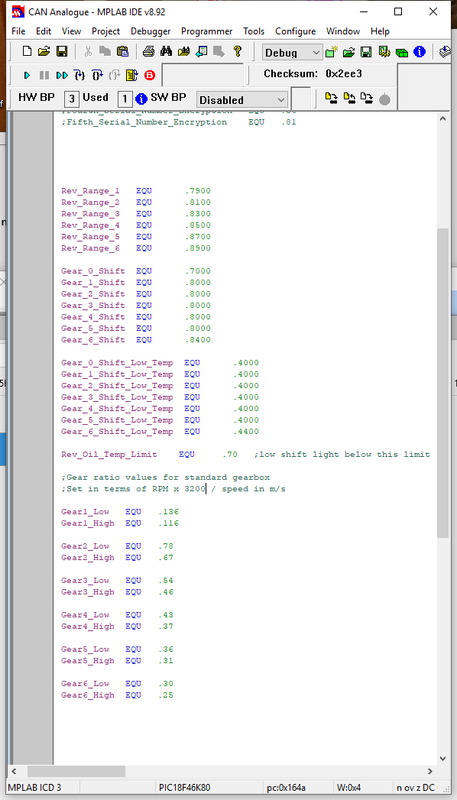
Task: Click the Checksum 0x2ee3 field
Action: click(313, 74)
